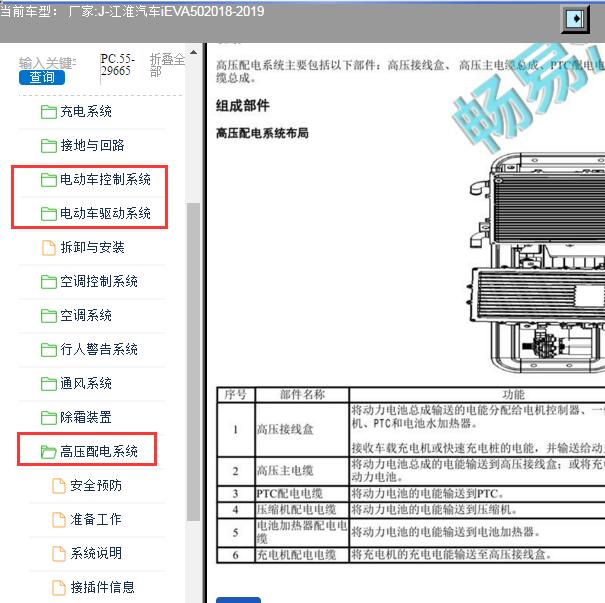Click the sidebar vertical scrollbar thumb
Viewport: 605px width, 603px height.
(193, 362)
